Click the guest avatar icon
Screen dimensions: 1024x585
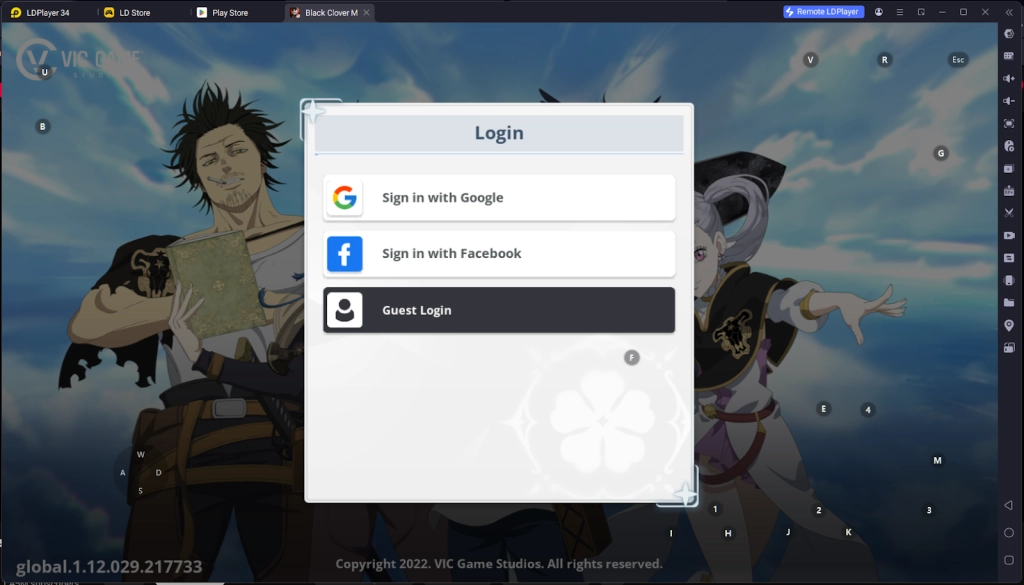(x=344, y=310)
